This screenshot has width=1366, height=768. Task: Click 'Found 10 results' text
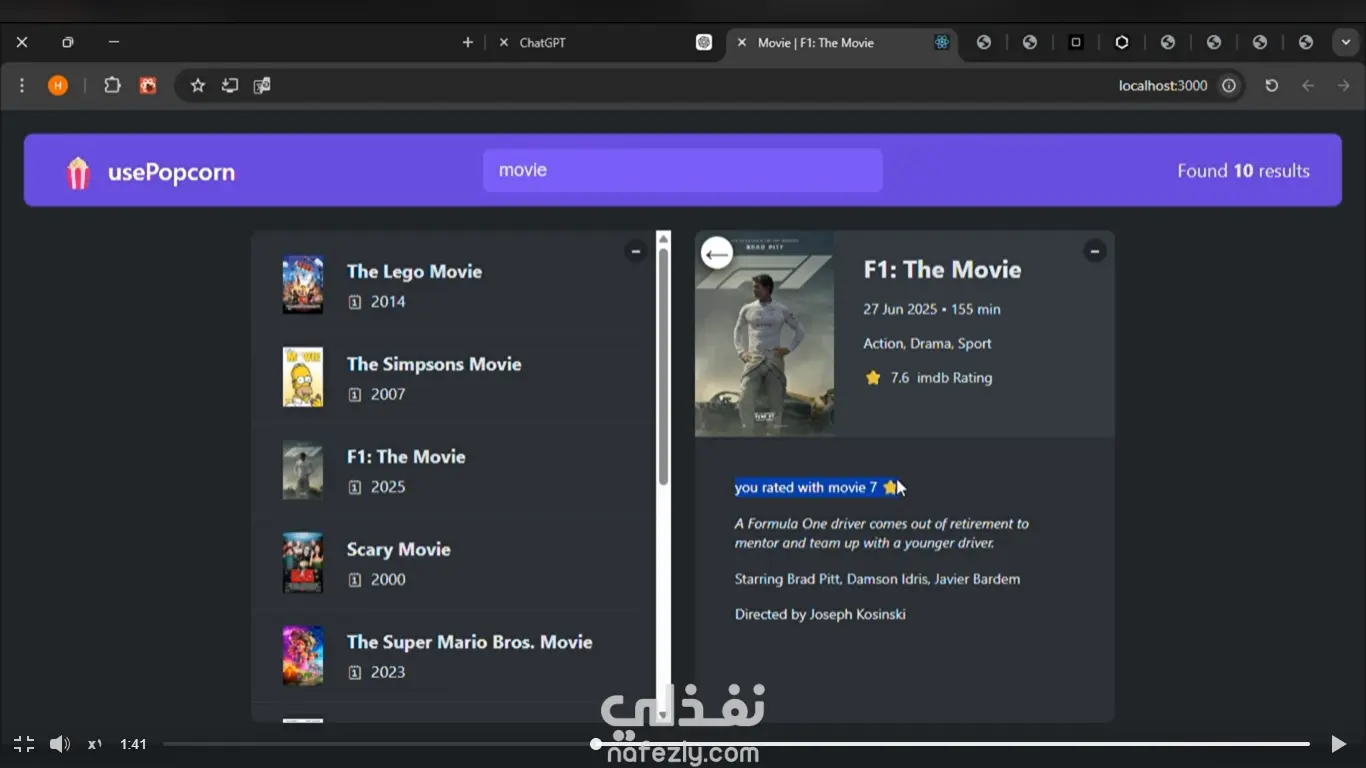1243,171
